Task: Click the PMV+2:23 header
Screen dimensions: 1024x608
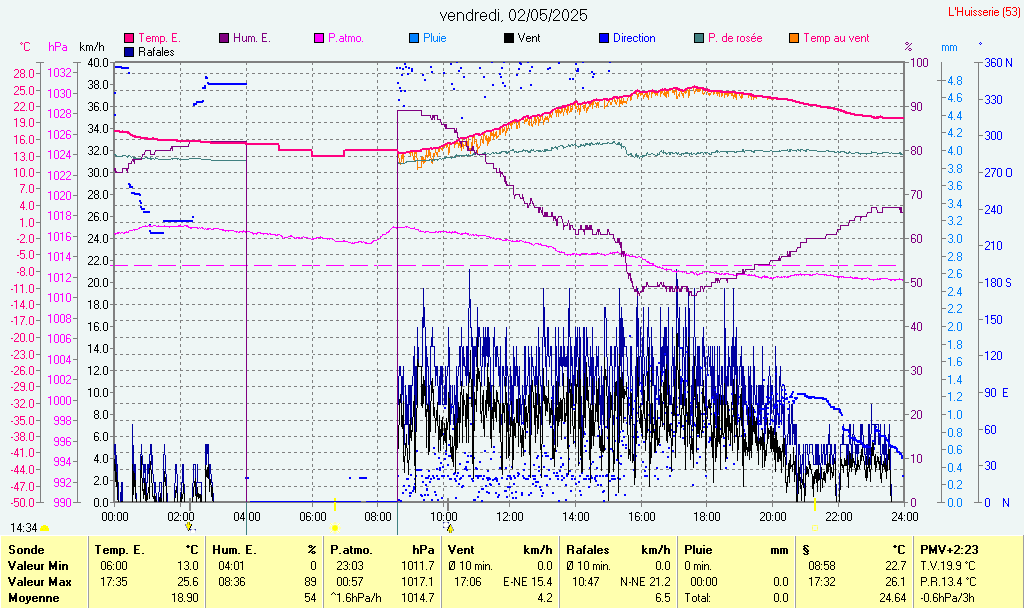Action: coord(949,550)
